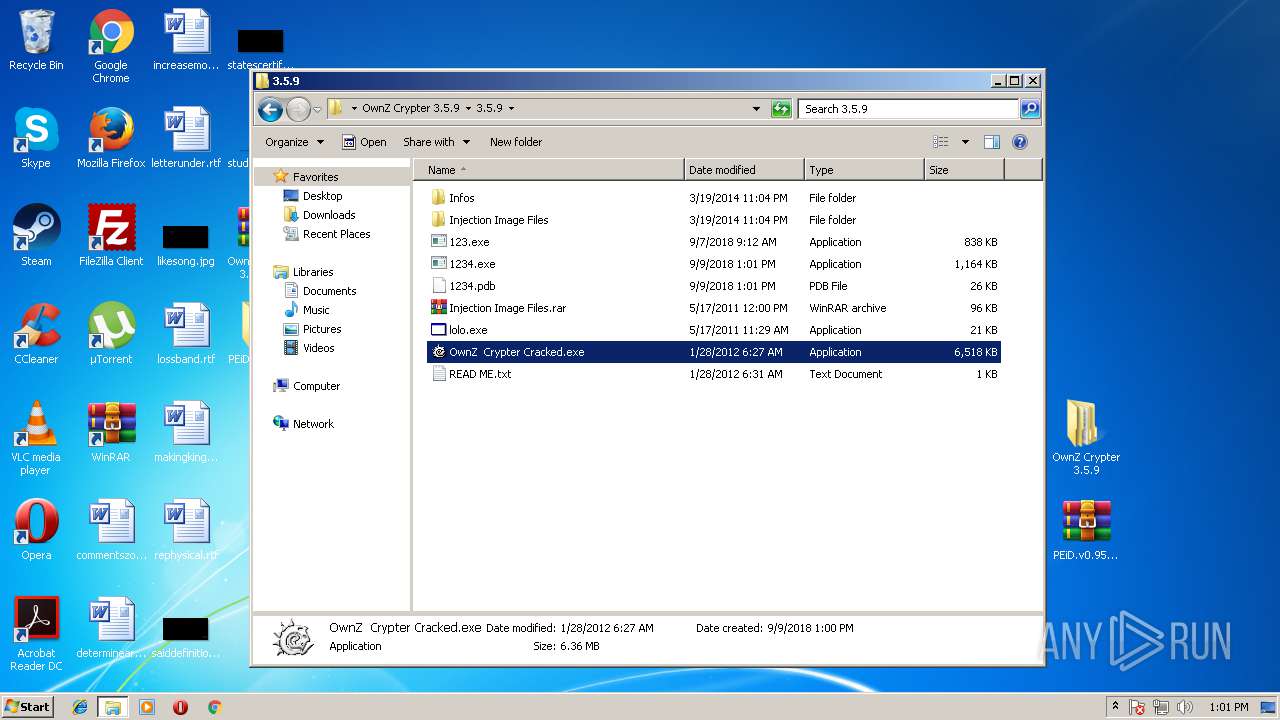The height and width of the screenshot is (720, 1280).
Task: Click the Start button
Action: pos(27,707)
